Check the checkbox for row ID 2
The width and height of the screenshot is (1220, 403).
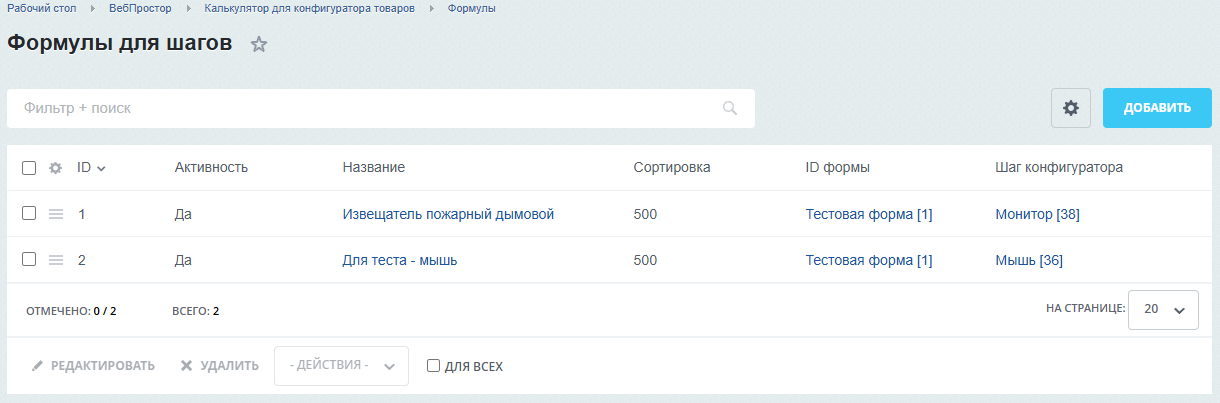click(29, 259)
